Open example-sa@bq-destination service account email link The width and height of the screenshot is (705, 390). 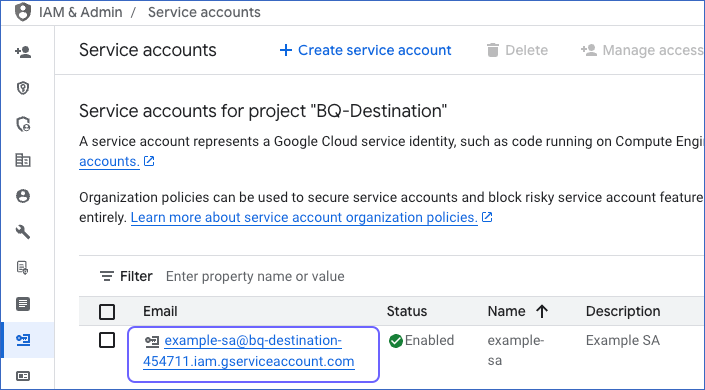(x=249, y=351)
